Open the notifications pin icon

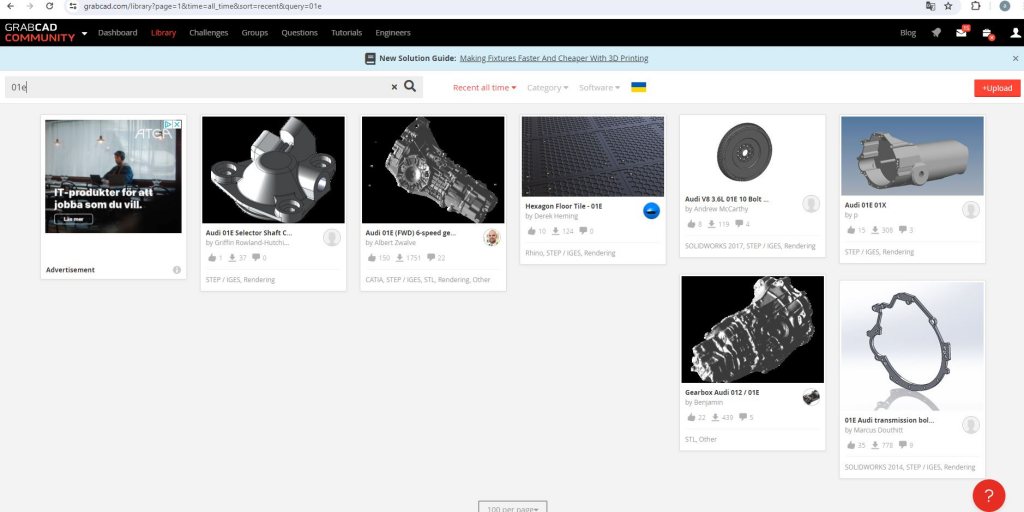[936, 33]
